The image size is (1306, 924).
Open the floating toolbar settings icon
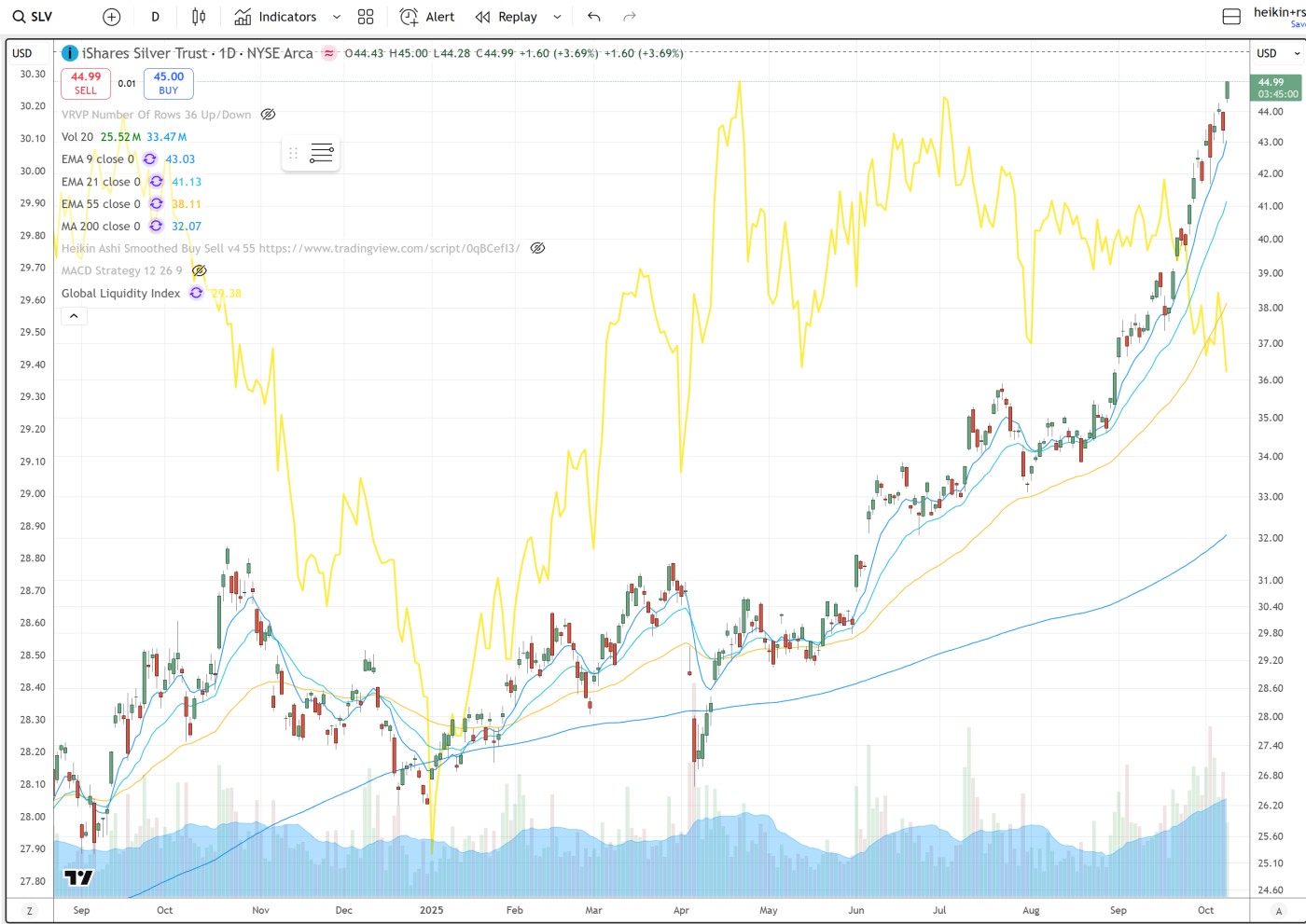click(x=322, y=154)
